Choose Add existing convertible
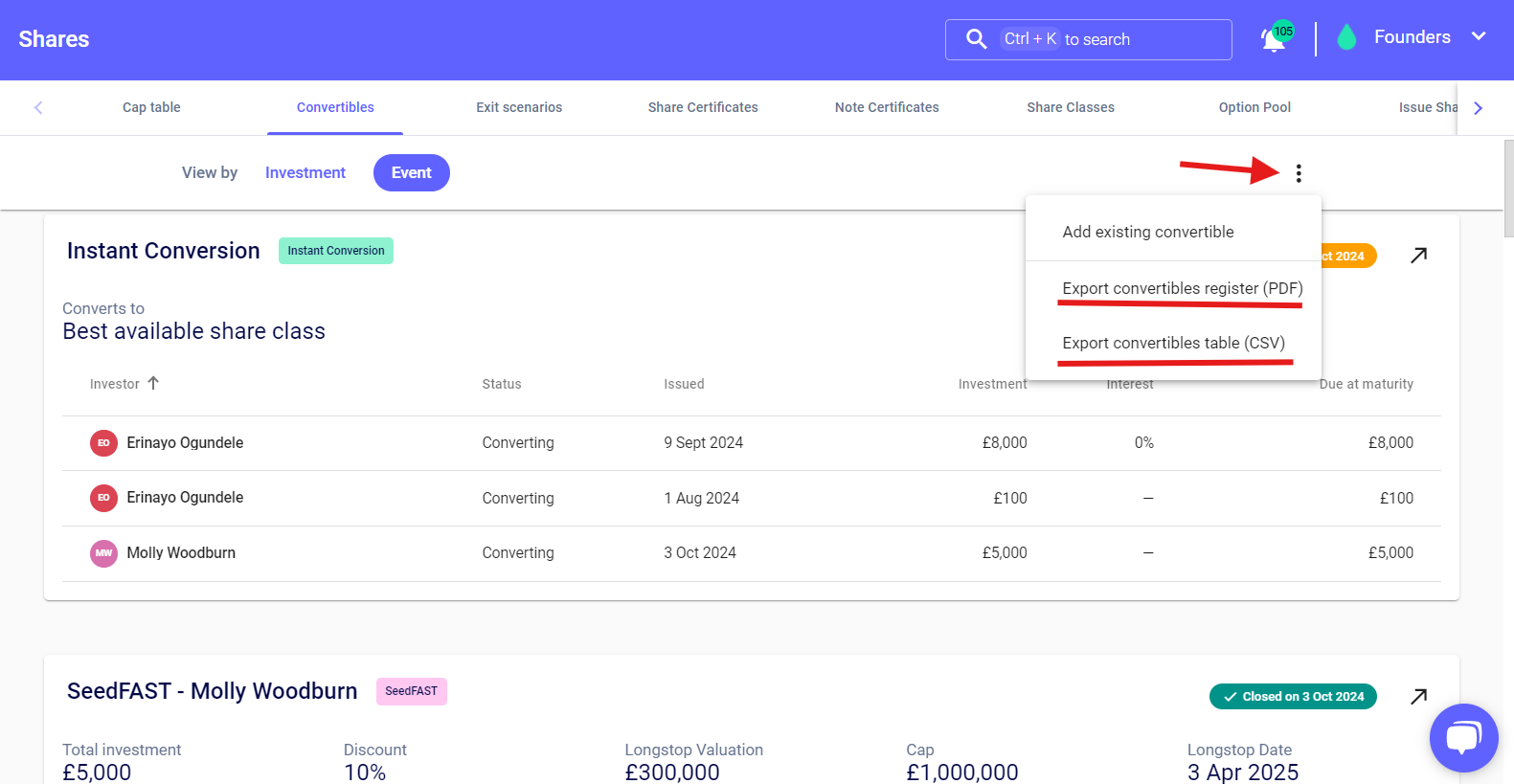The width and height of the screenshot is (1514, 784). click(1147, 232)
